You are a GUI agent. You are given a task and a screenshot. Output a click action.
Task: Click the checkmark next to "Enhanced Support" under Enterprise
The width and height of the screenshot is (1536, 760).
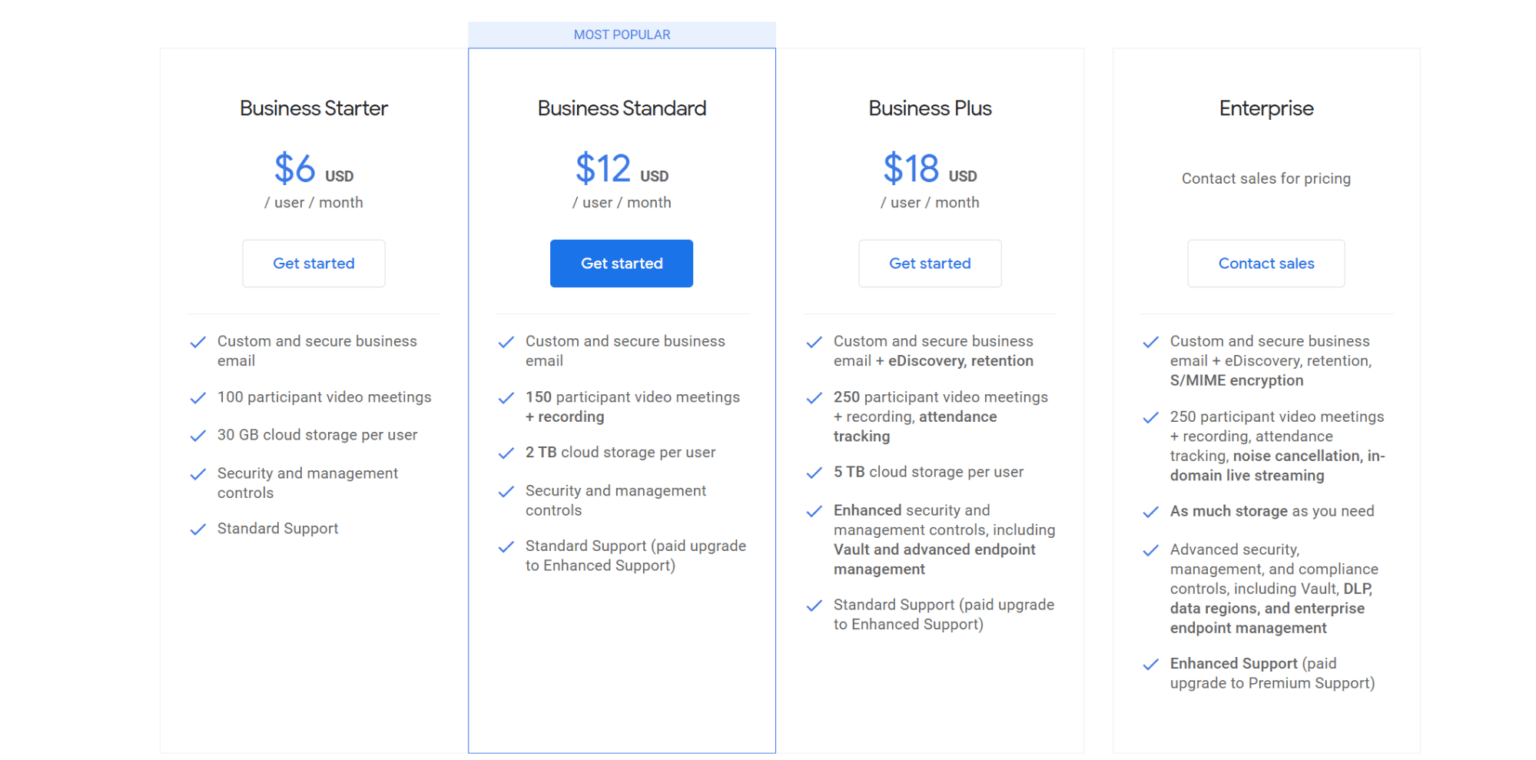click(1150, 663)
